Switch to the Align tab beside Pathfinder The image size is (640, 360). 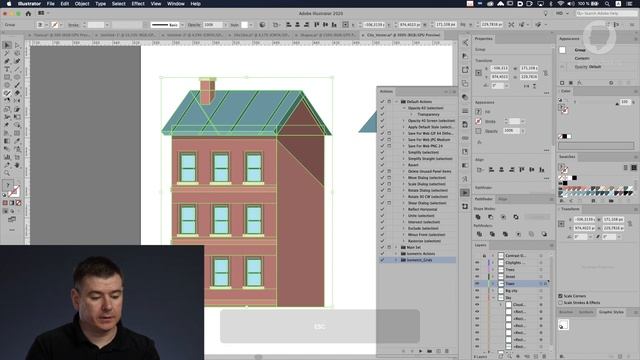(x=503, y=199)
